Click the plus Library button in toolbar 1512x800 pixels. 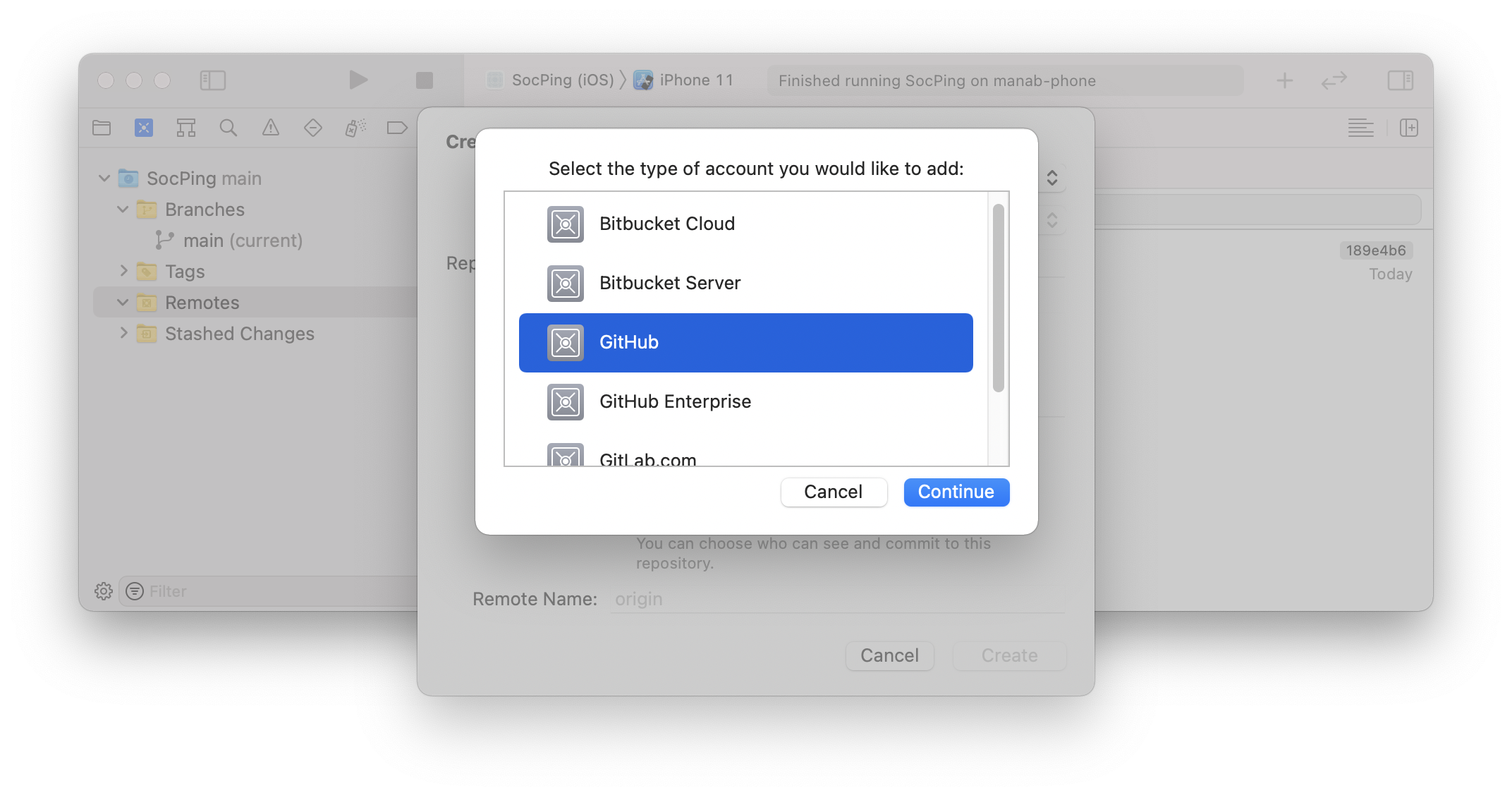click(1285, 80)
